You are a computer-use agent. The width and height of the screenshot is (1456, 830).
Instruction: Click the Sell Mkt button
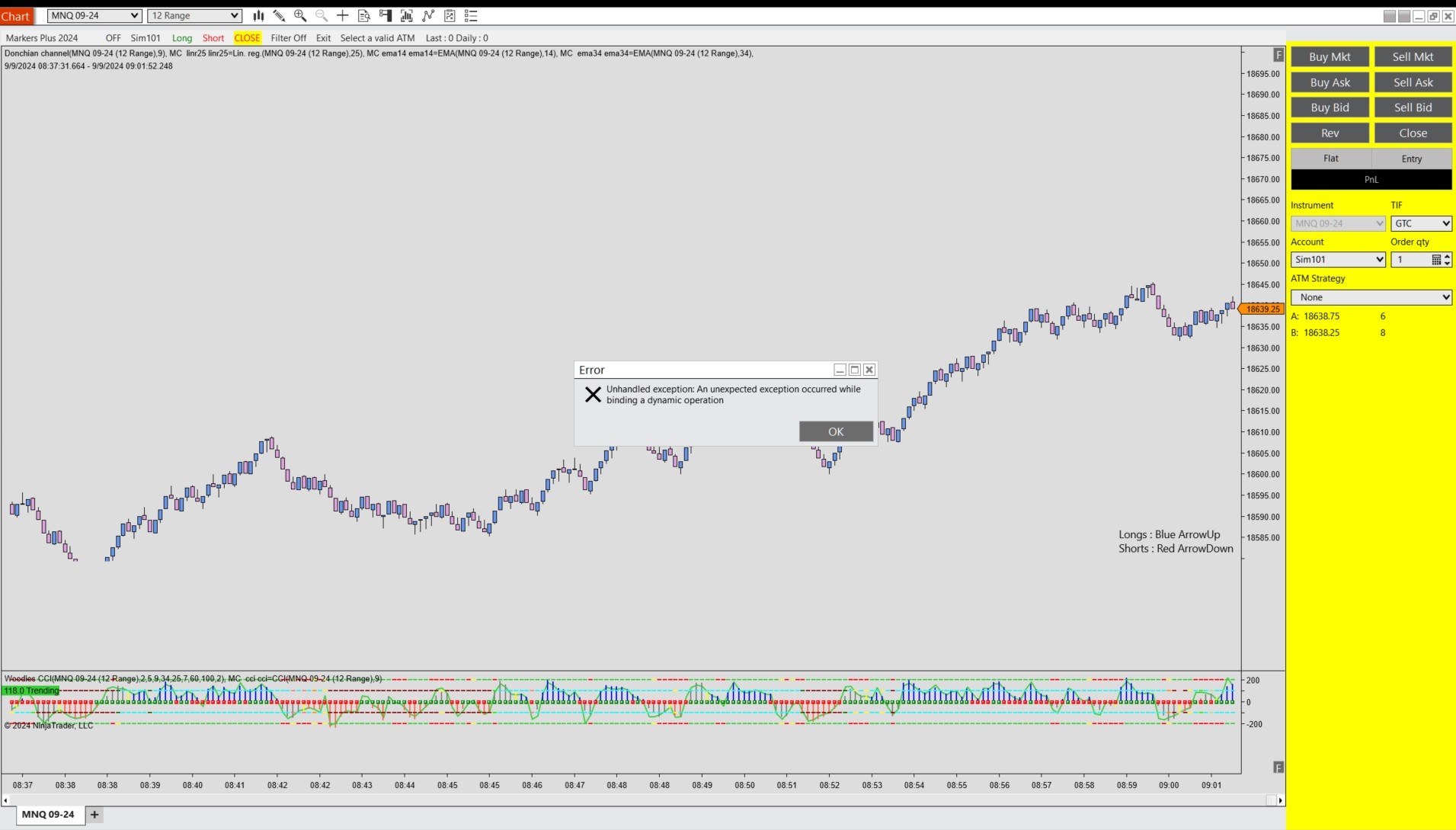click(1413, 56)
